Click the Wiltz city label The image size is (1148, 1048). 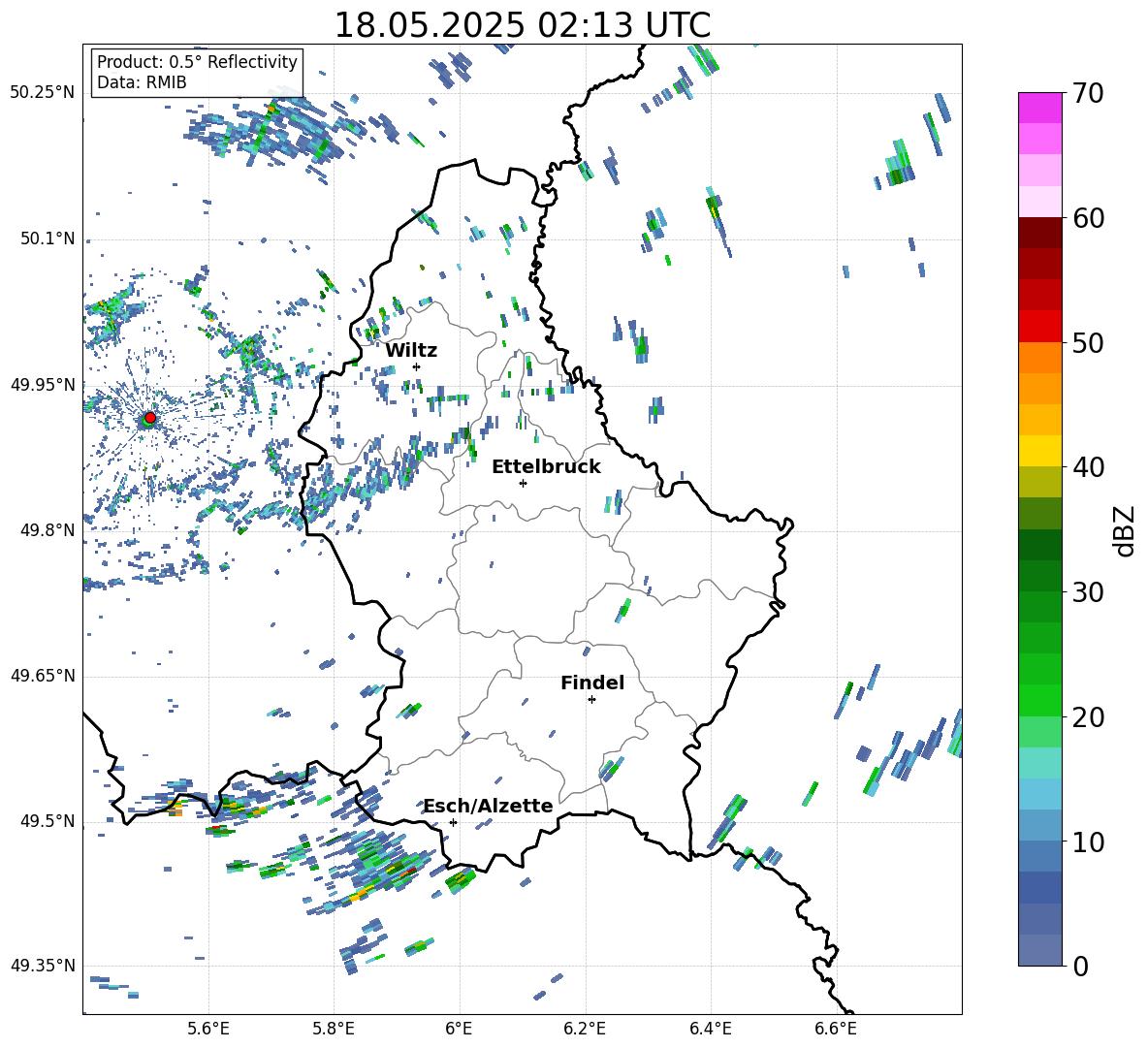pos(411,351)
